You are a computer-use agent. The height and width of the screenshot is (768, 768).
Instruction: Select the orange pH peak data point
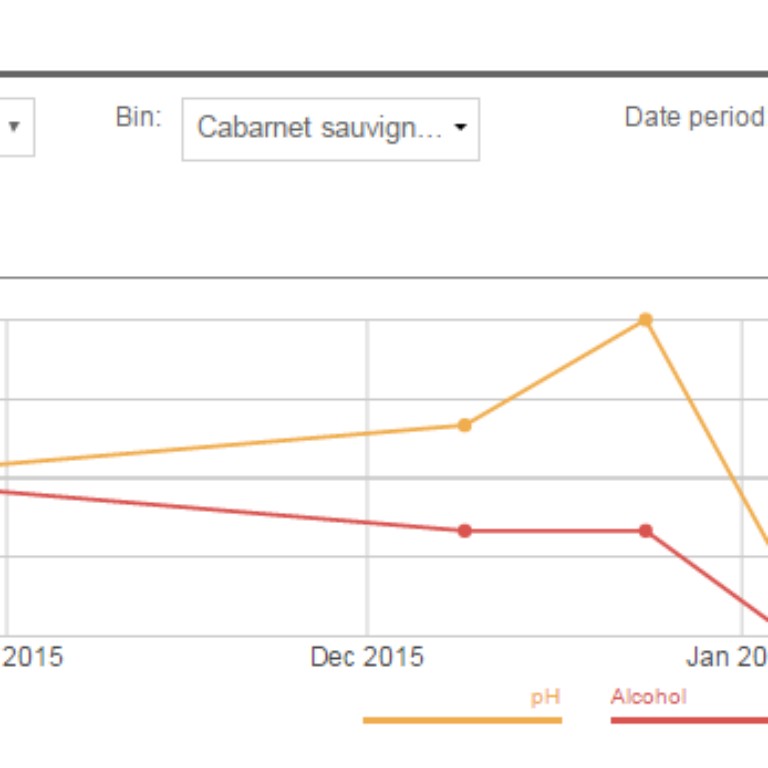click(646, 320)
